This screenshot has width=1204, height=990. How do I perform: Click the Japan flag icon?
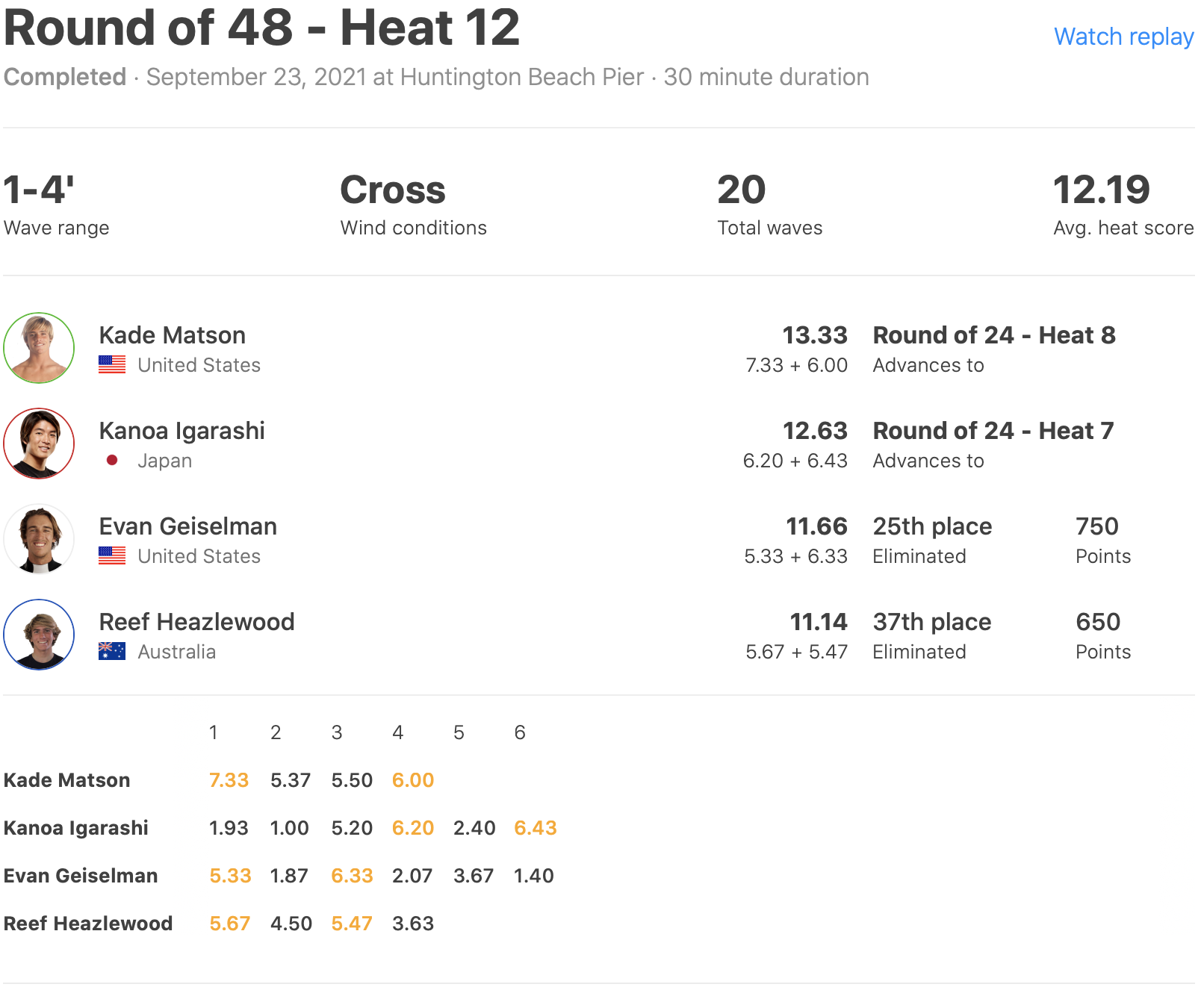pyautogui.click(x=112, y=460)
